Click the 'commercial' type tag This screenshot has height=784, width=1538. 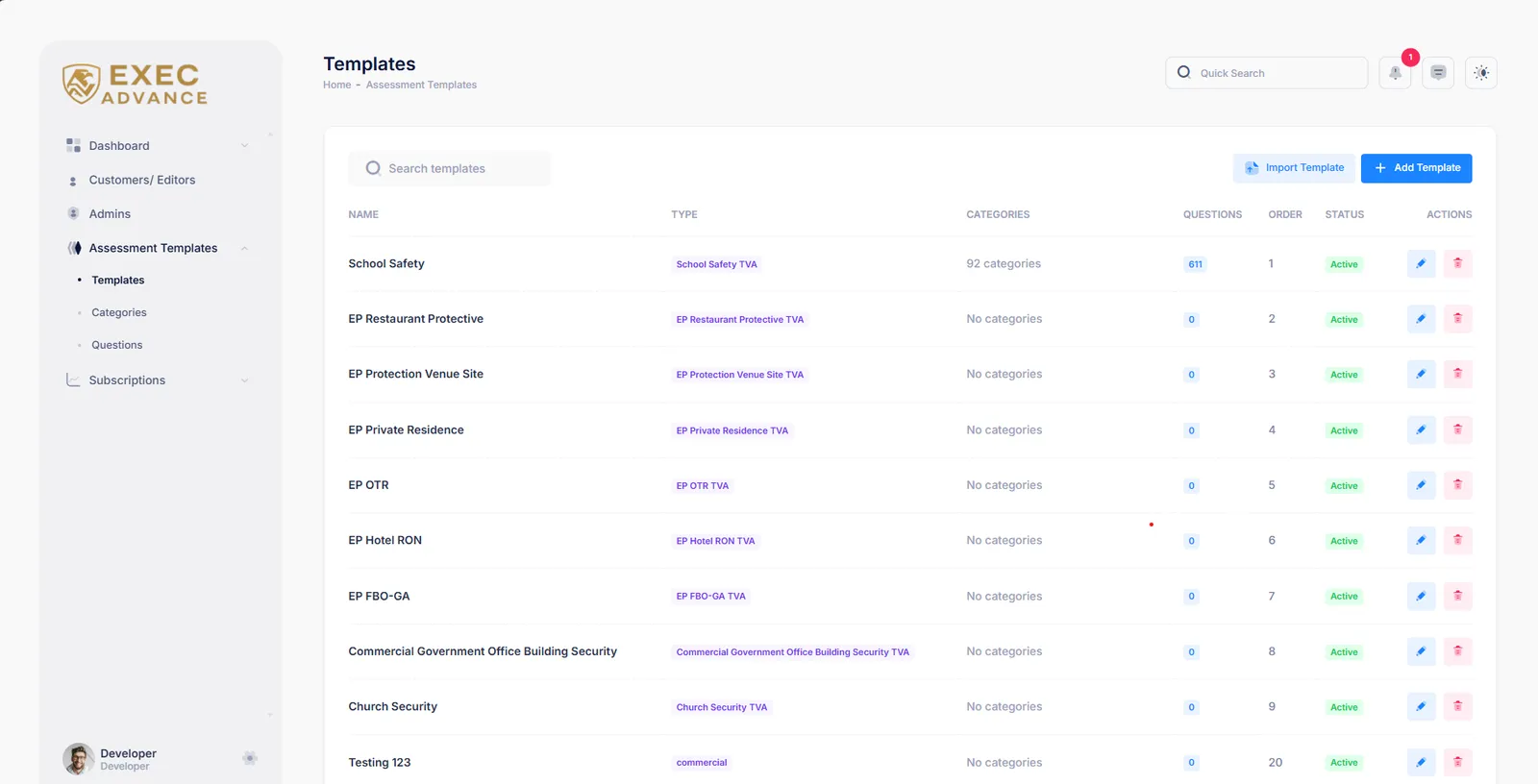point(702,763)
